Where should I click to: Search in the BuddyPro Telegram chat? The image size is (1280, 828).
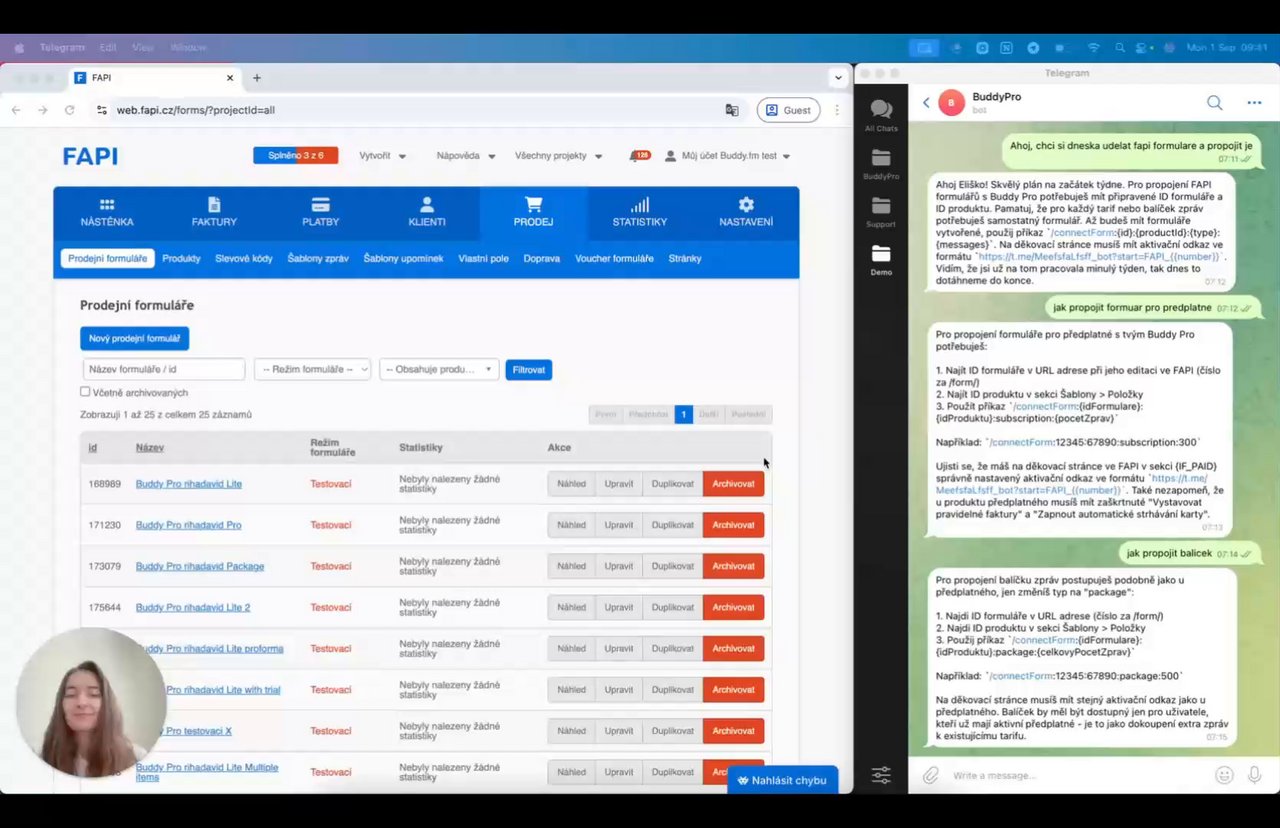tap(1214, 102)
